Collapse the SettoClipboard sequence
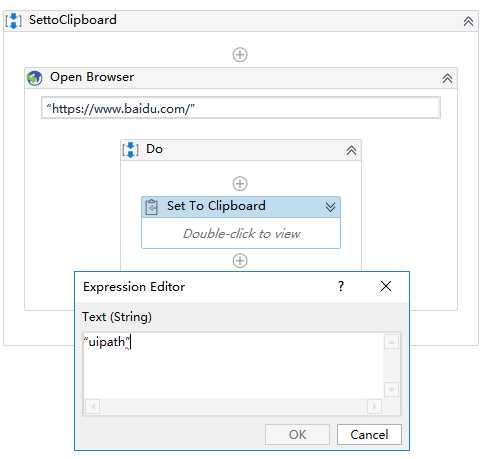Viewport: 488px width, 459px height. tap(468, 21)
